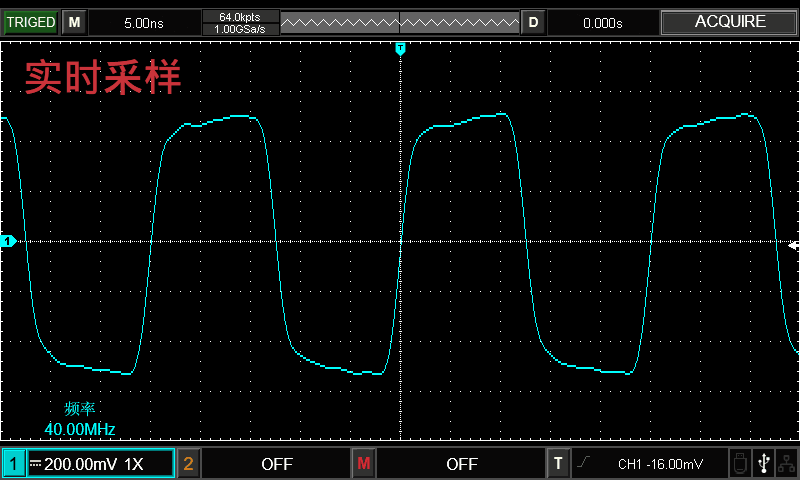Click the waveform memory overview bar

[399, 22]
